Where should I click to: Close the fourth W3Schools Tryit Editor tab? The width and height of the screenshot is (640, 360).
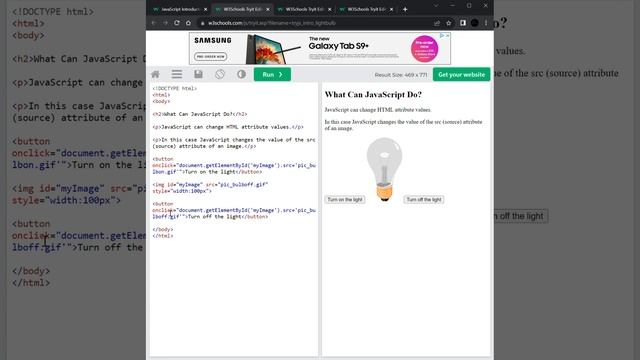tap(391, 9)
